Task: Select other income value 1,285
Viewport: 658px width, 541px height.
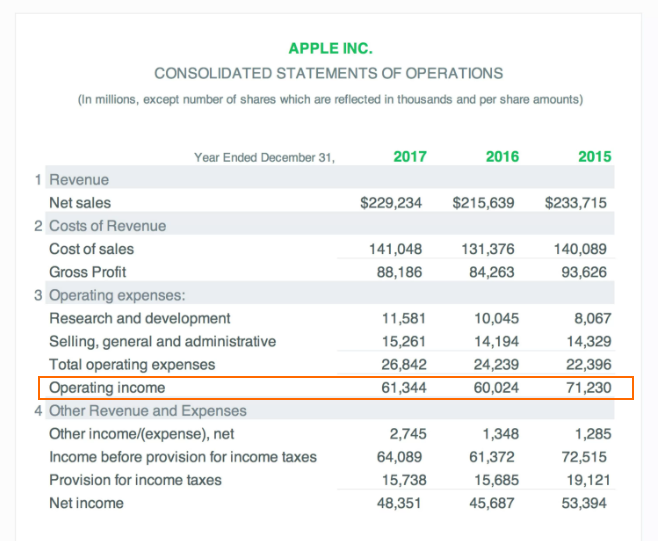Action: point(593,434)
